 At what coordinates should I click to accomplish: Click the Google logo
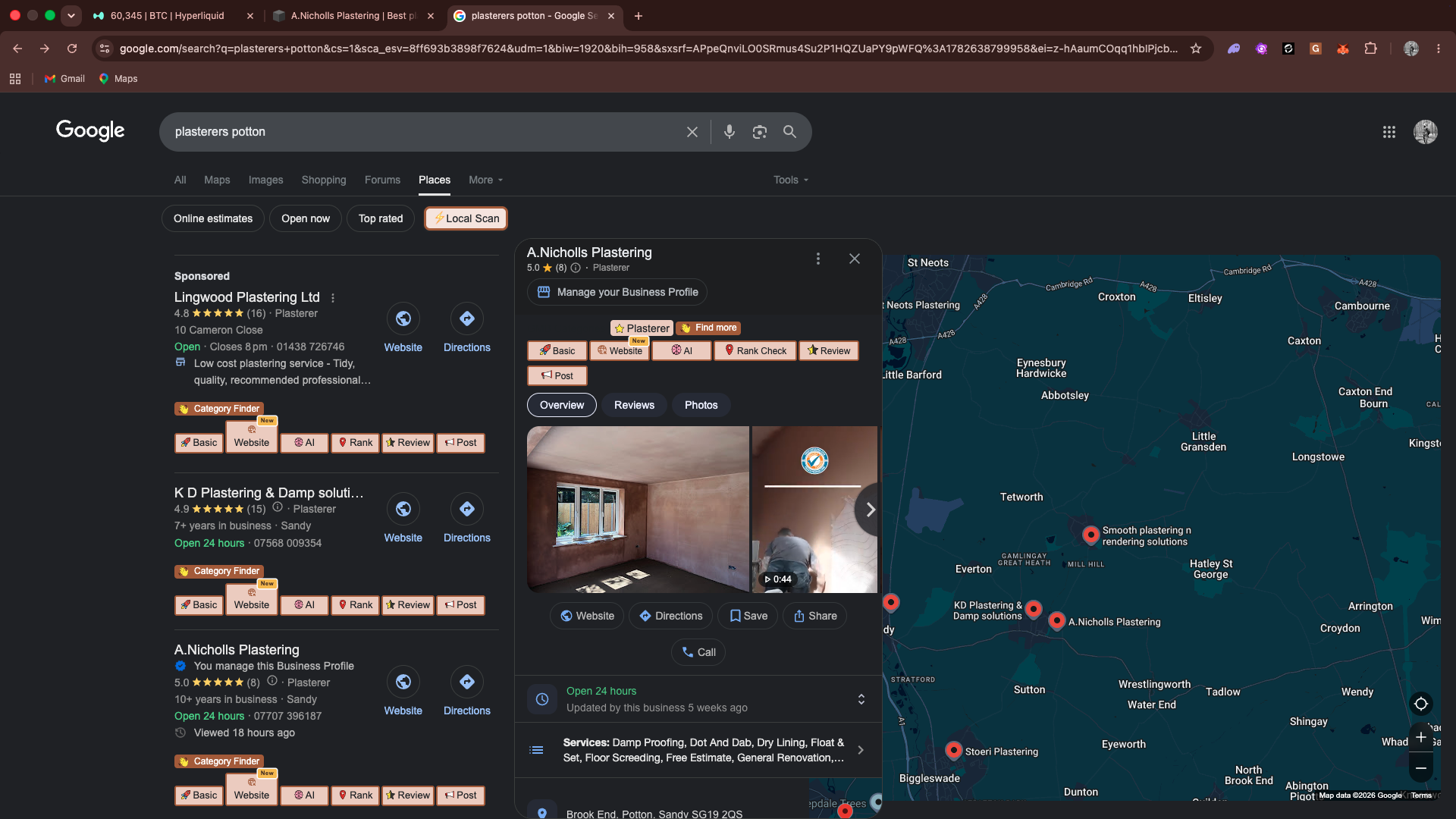[90, 131]
